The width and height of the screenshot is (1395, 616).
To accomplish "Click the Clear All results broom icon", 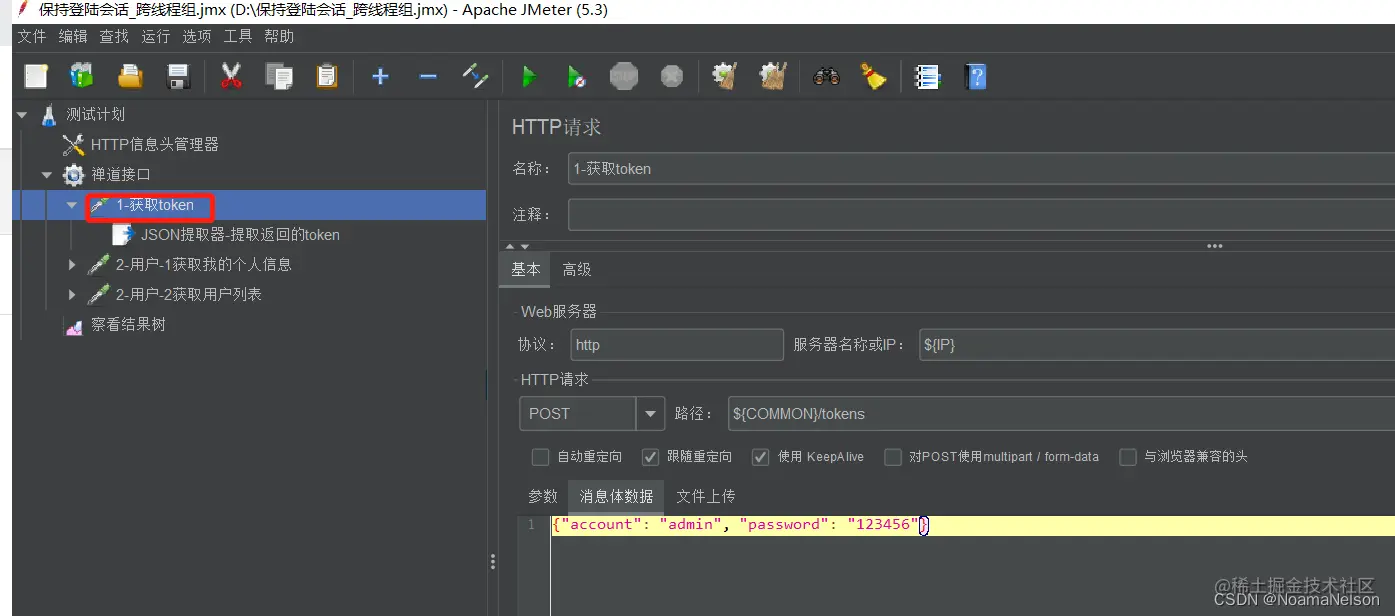I will point(771,75).
